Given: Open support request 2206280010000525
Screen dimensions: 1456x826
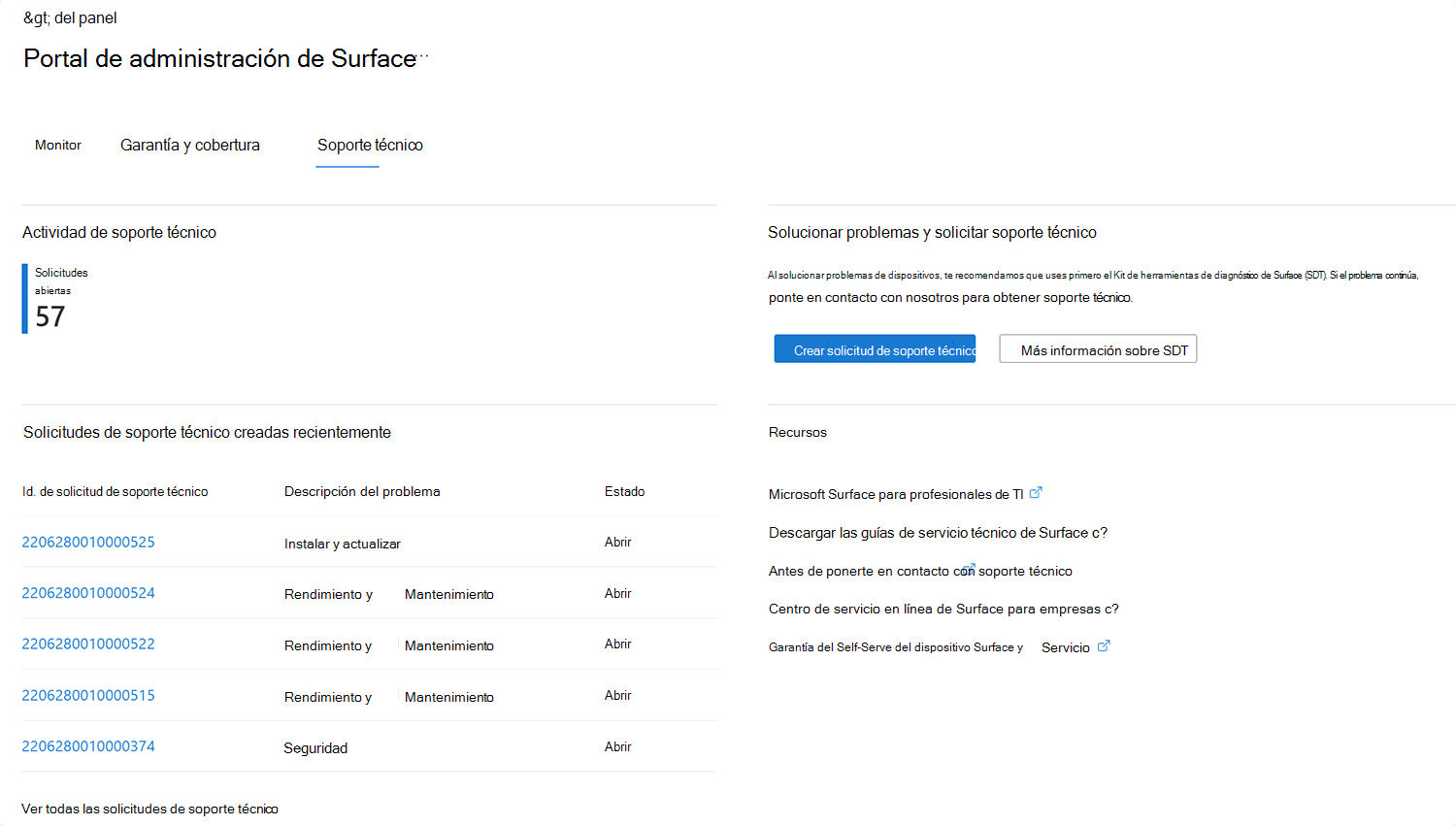Looking at the screenshot, I should (x=88, y=543).
